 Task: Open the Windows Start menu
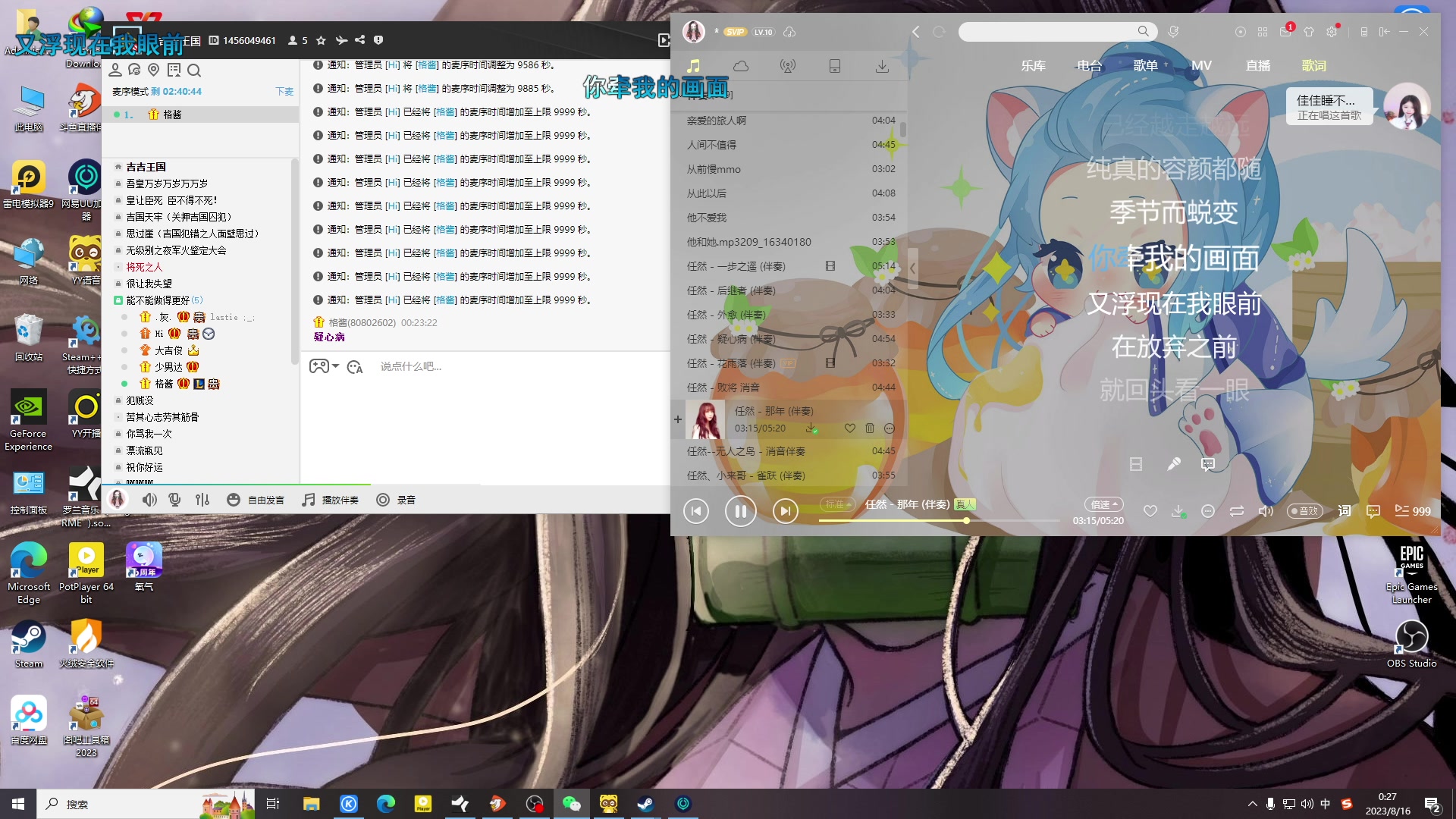(18, 804)
